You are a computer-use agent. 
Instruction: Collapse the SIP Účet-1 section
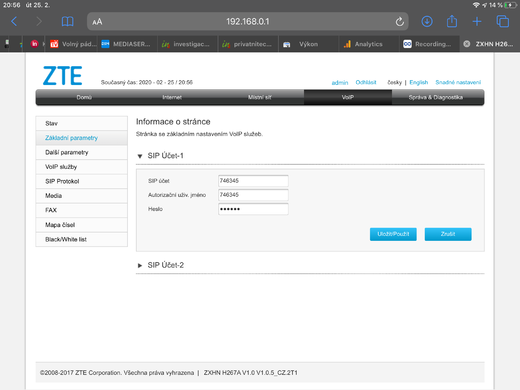[140, 156]
